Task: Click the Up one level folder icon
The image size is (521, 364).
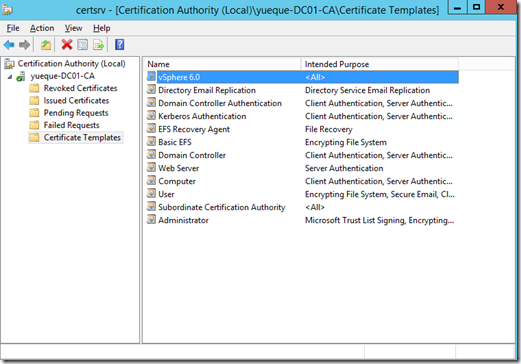Action: [46, 45]
